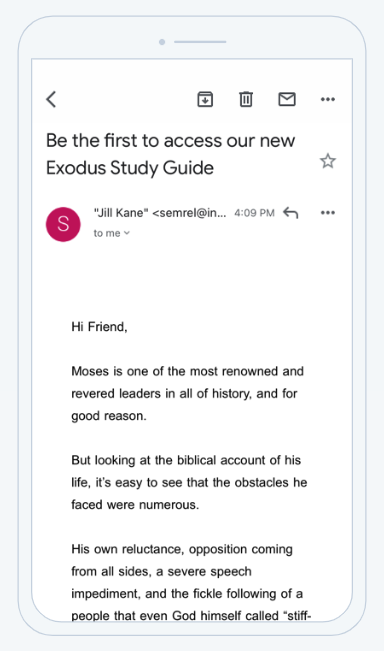This screenshot has width=384, height=651.
Task: Tap paragraph starting 'His own reluctance'
Action: [191, 582]
